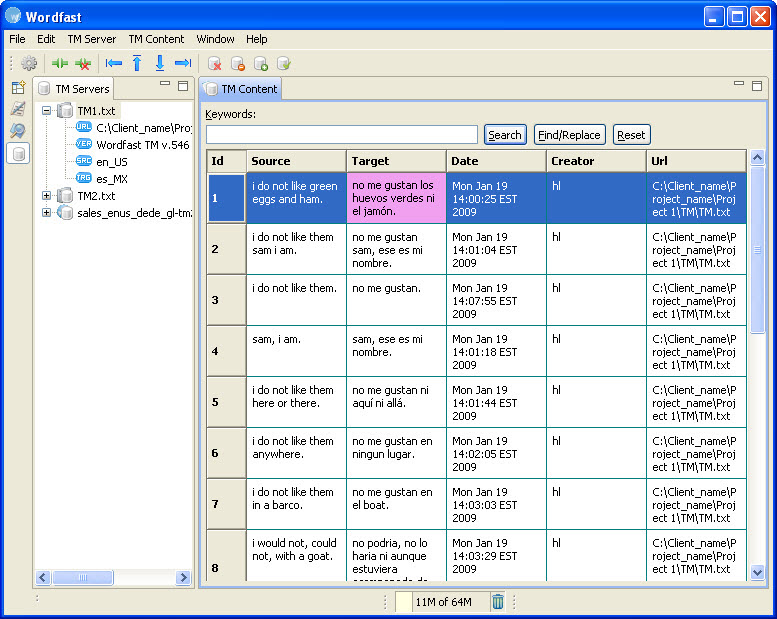
Task: Open the TM database perspective sidebar icon
Action: tap(18, 154)
